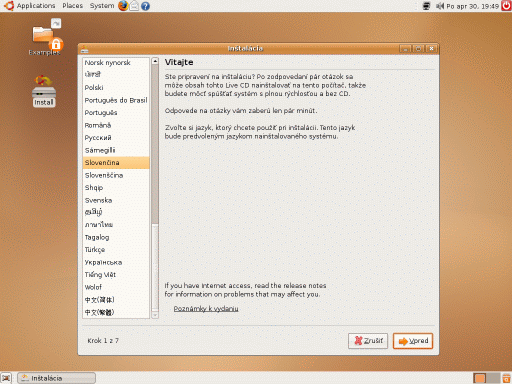Click the Krok 1 z 7 step label
The image size is (512, 384).
(x=103, y=341)
